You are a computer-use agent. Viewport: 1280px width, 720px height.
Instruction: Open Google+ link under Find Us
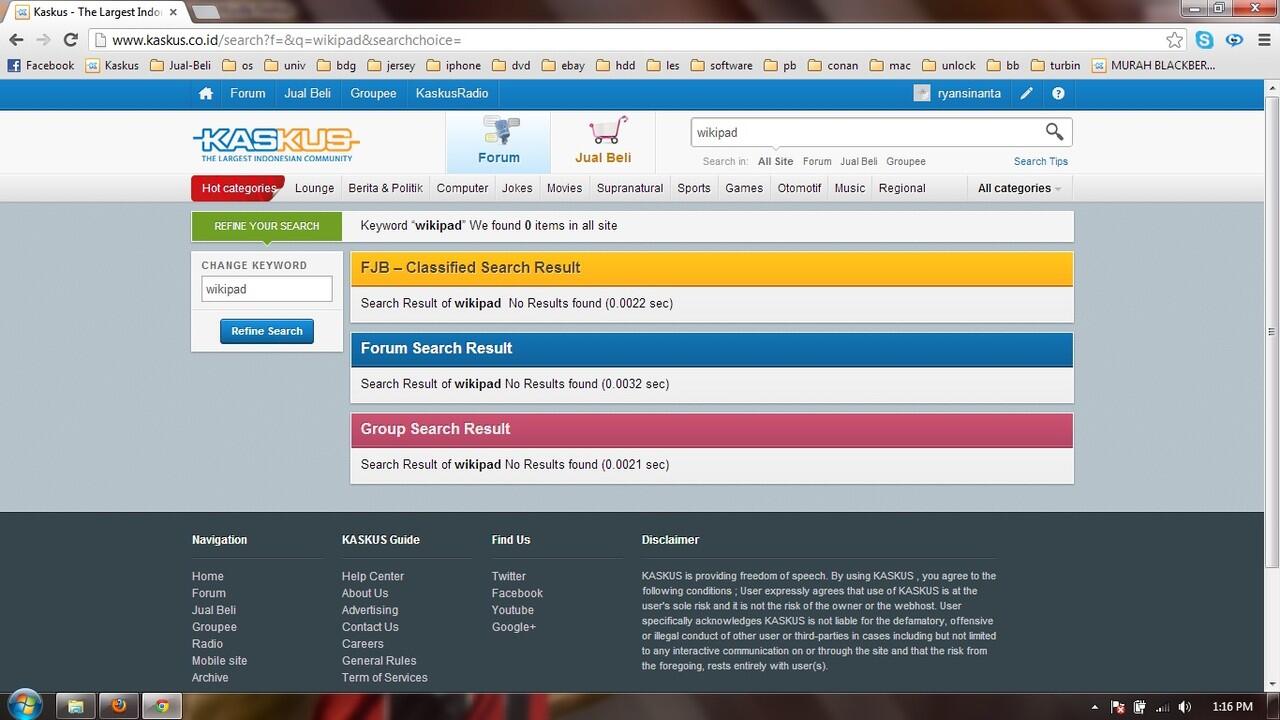[514, 627]
